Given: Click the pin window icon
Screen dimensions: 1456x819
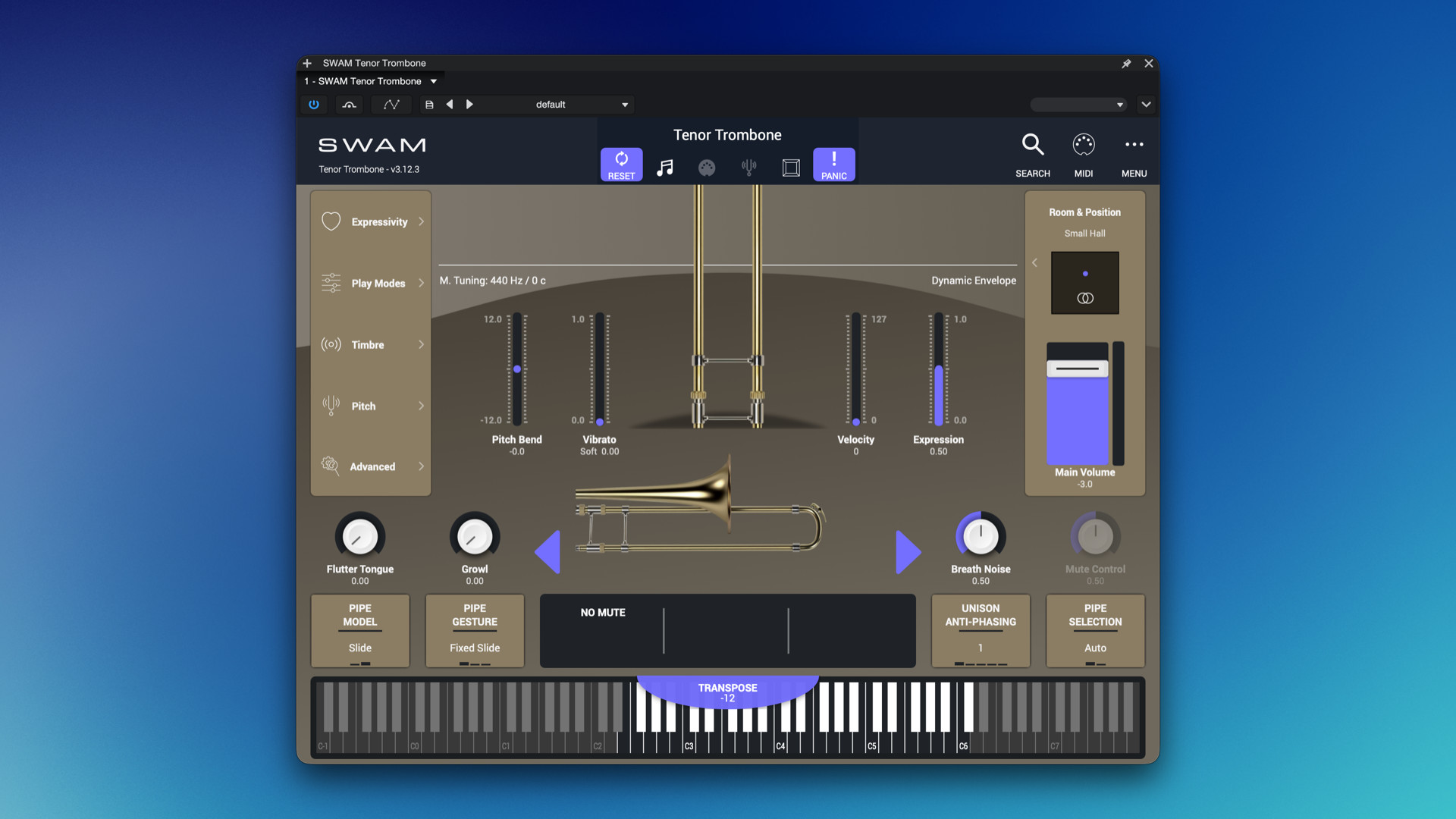Looking at the screenshot, I should click(x=1126, y=64).
